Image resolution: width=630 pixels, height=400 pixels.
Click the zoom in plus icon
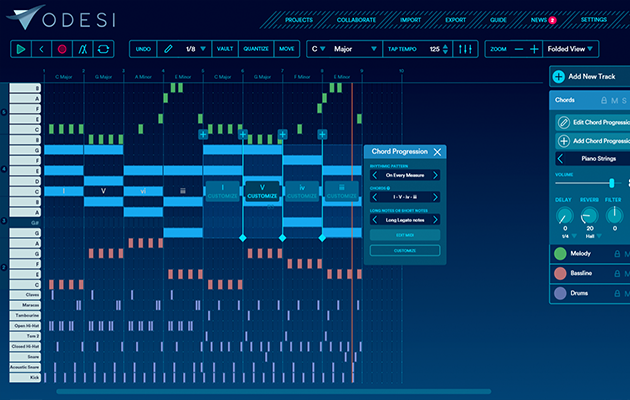534,48
